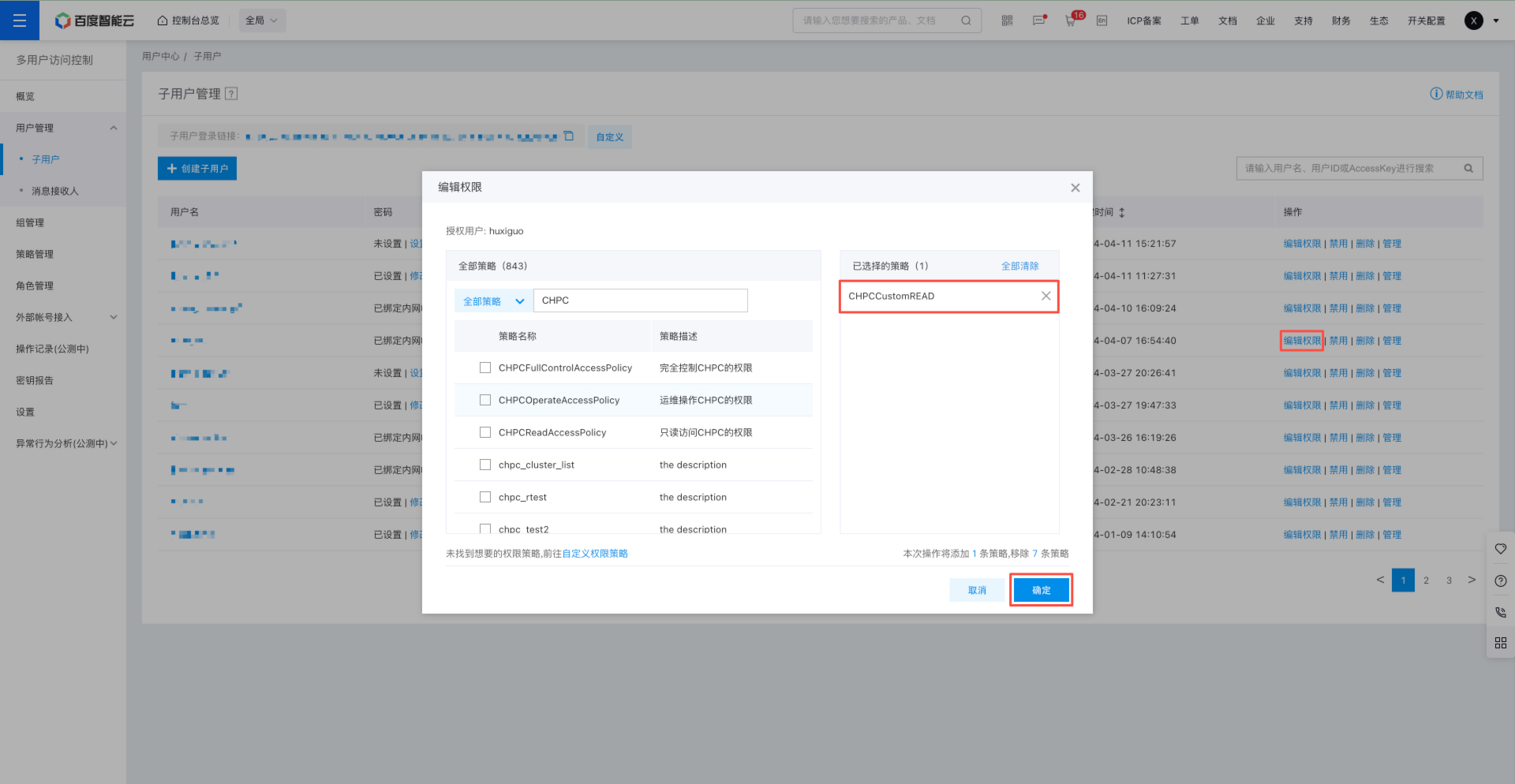The image size is (1515, 784).
Task: Click the Baidu AI Cloud logo
Action: pos(95,21)
